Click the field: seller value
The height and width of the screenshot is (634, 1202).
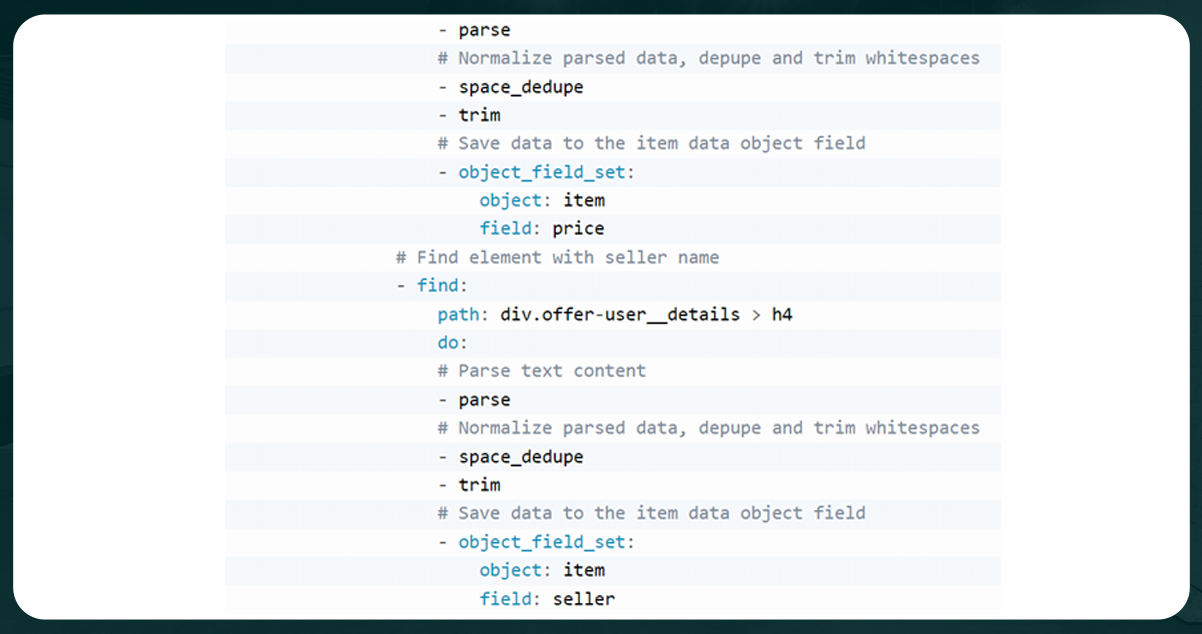[585, 598]
